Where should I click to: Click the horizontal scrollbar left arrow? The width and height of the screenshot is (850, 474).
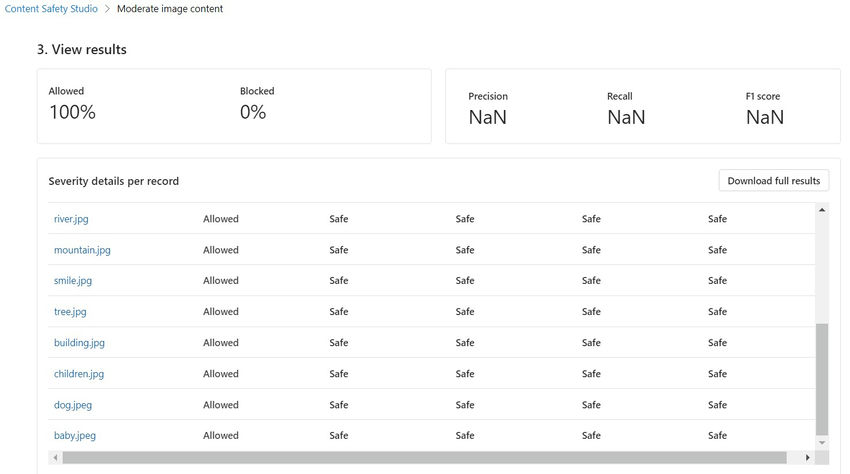click(x=55, y=458)
